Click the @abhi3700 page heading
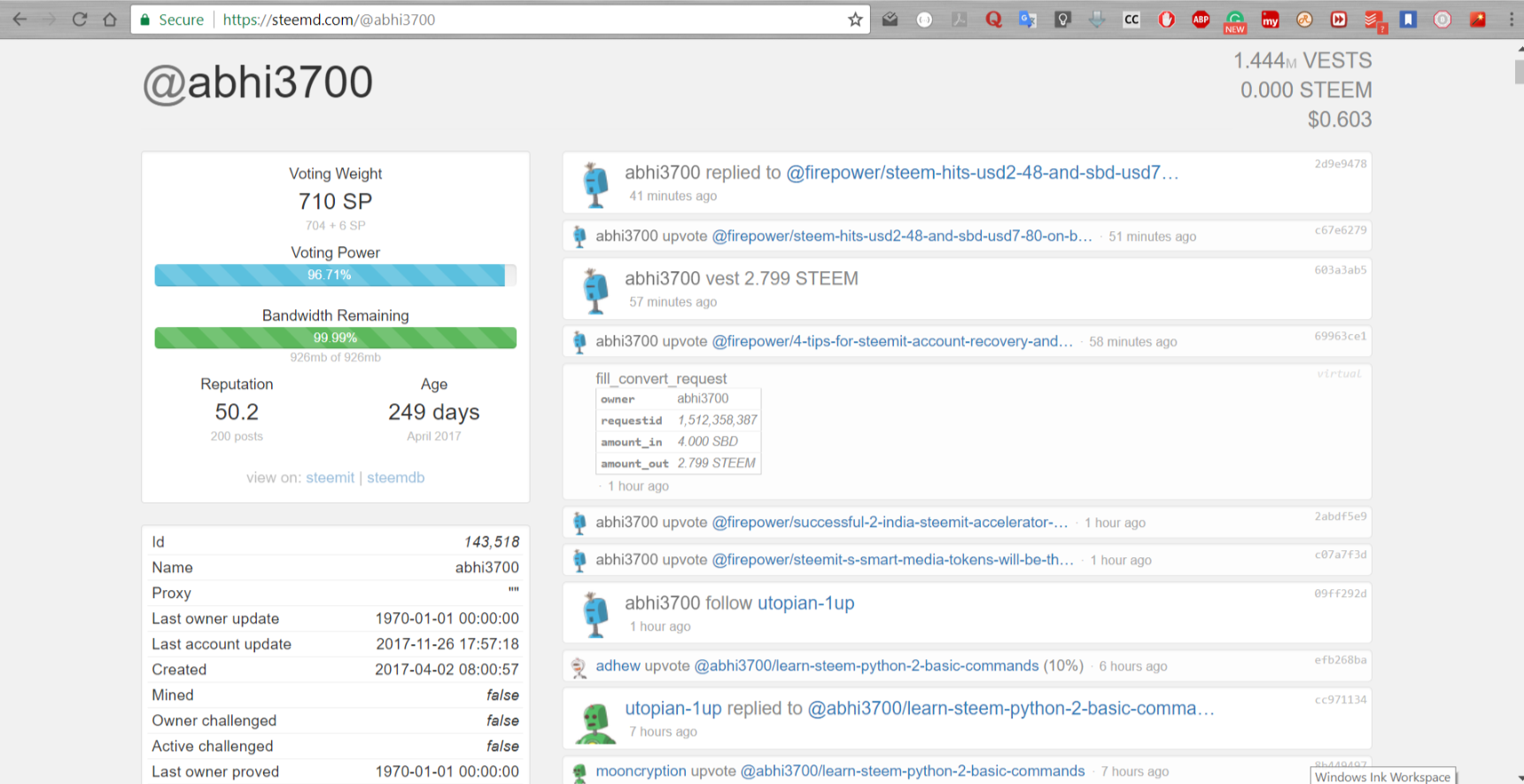This screenshot has height=784, width=1524. click(x=258, y=83)
